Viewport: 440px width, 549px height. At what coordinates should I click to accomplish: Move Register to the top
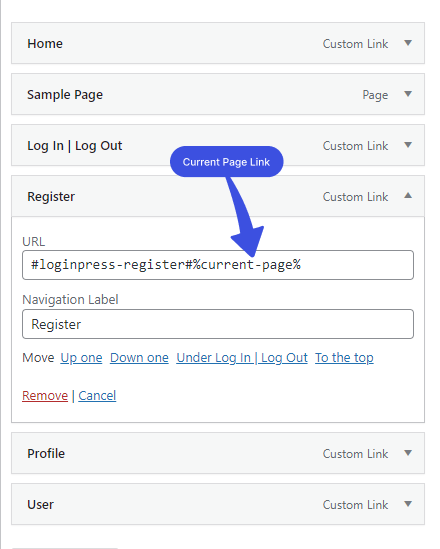click(344, 358)
